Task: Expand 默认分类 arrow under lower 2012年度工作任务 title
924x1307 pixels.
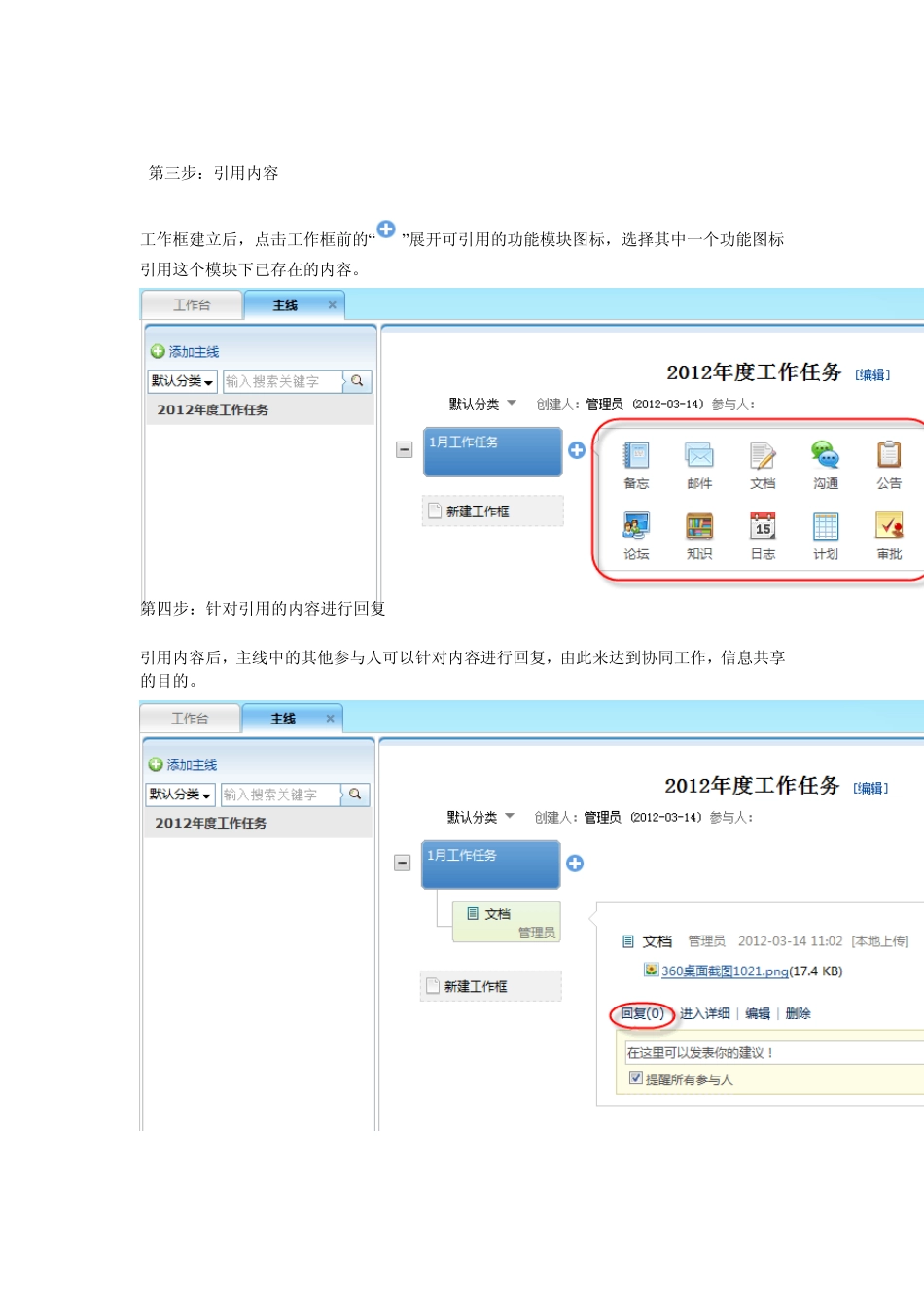Action: 510,816
